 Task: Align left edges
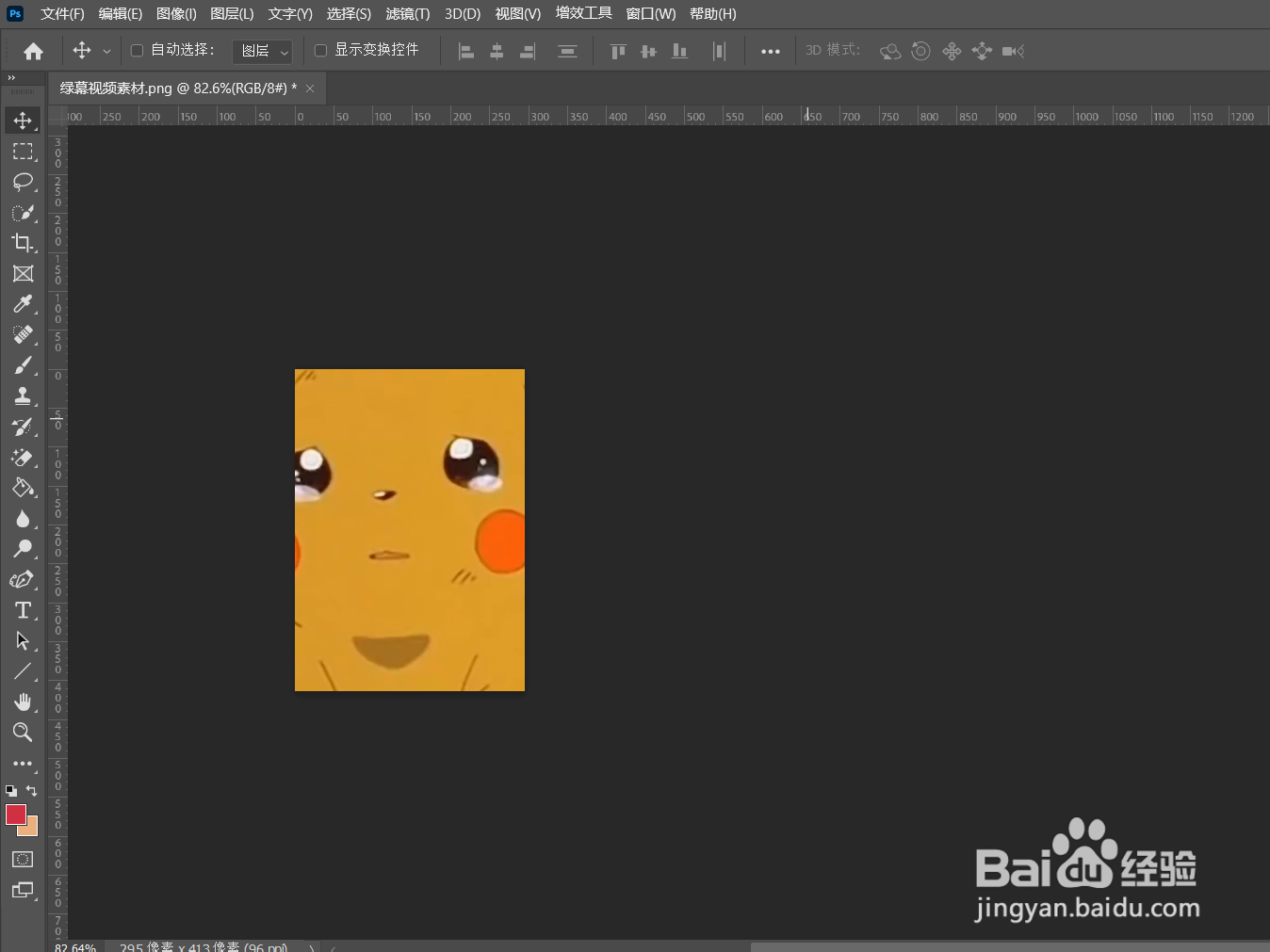coord(466,51)
